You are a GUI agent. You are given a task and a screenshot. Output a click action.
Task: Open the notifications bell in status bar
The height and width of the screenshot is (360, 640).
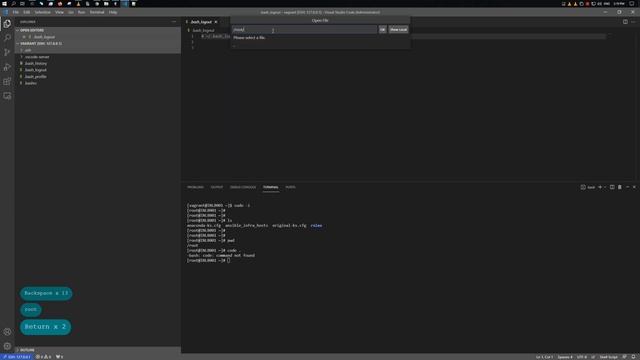tap(633, 357)
